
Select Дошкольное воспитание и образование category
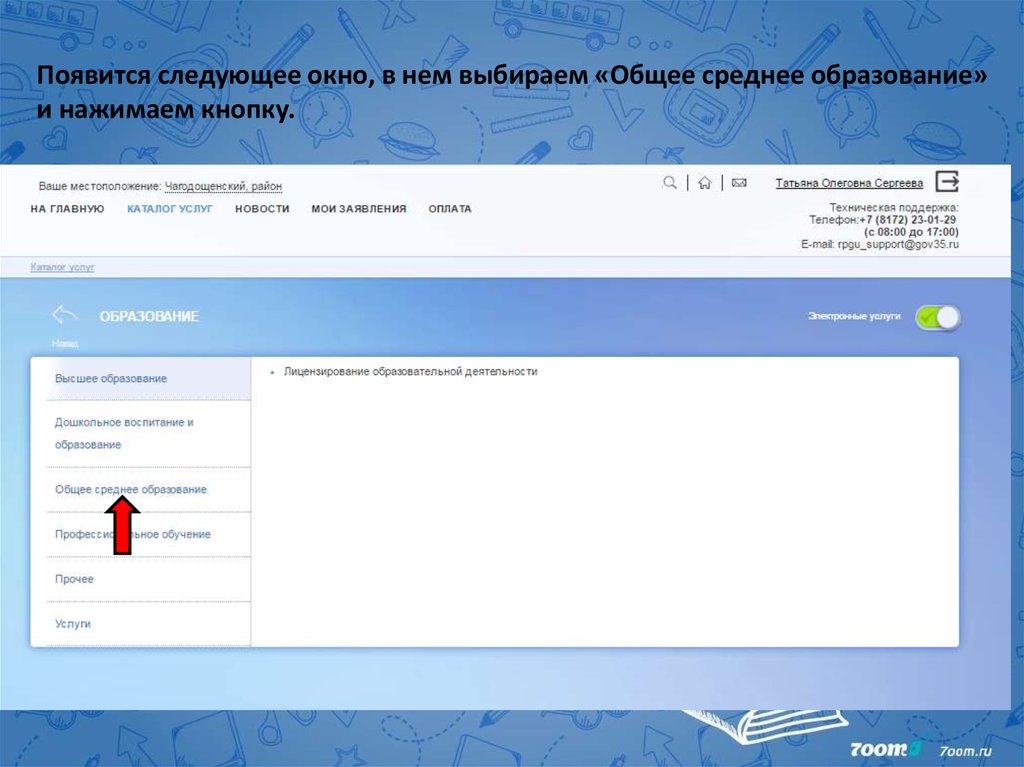click(124, 433)
